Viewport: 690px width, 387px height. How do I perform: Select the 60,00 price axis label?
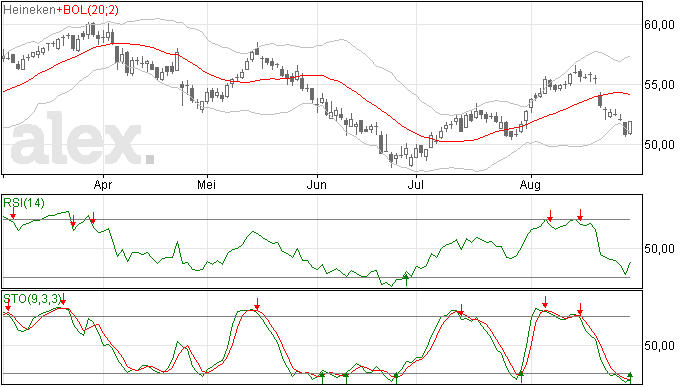click(659, 25)
